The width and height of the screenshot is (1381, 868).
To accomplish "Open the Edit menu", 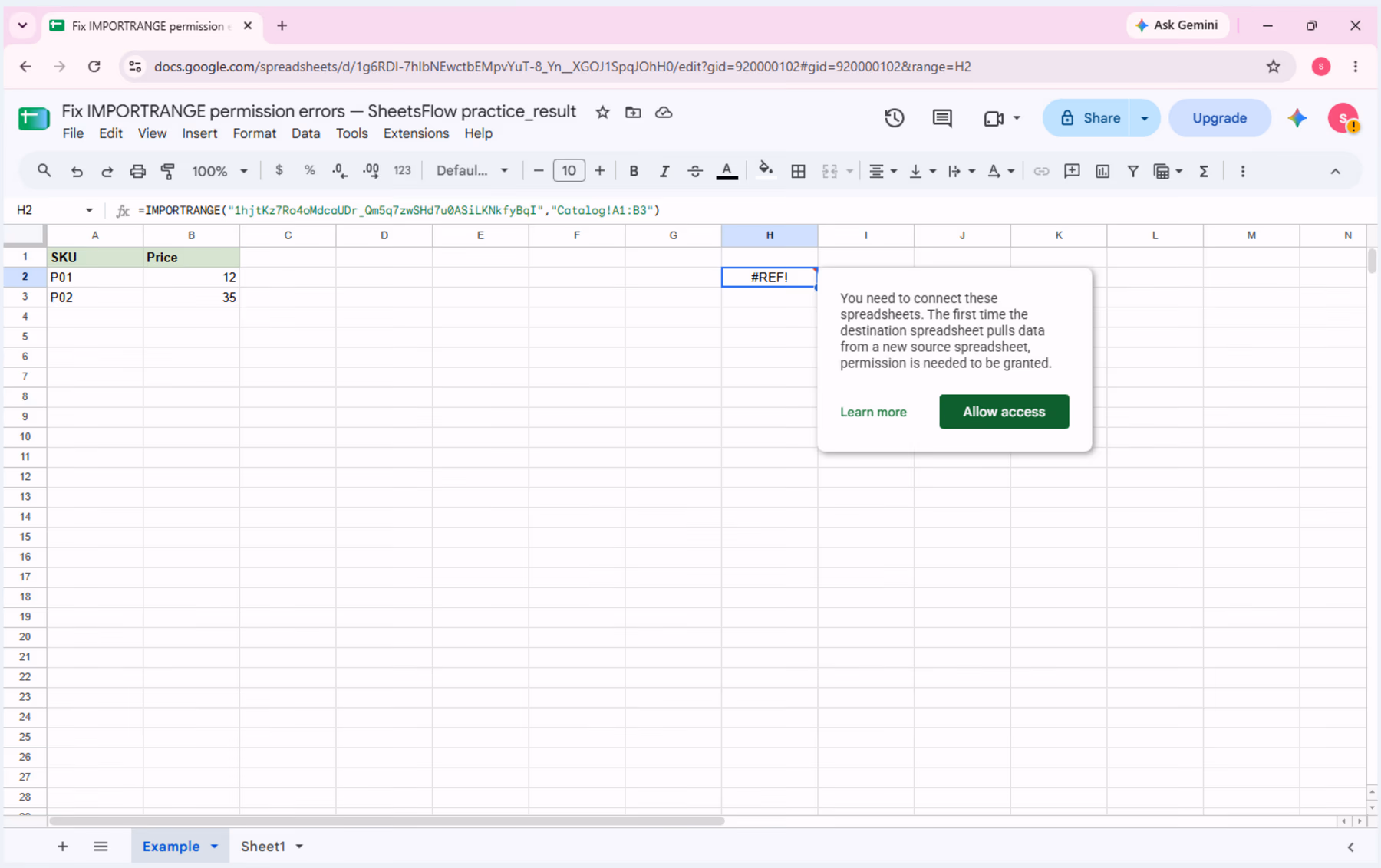I will pos(110,133).
